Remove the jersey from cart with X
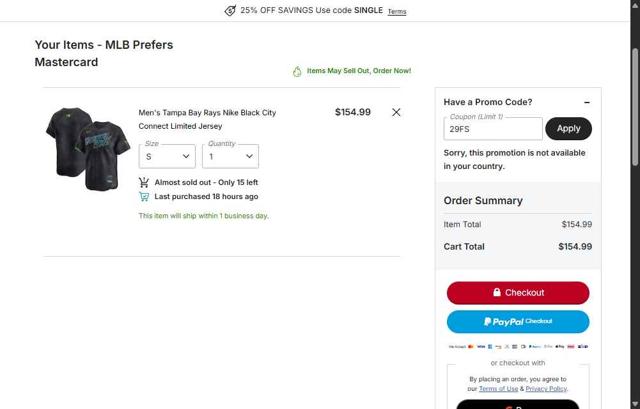Screen dimensions: 640x409 (396, 112)
